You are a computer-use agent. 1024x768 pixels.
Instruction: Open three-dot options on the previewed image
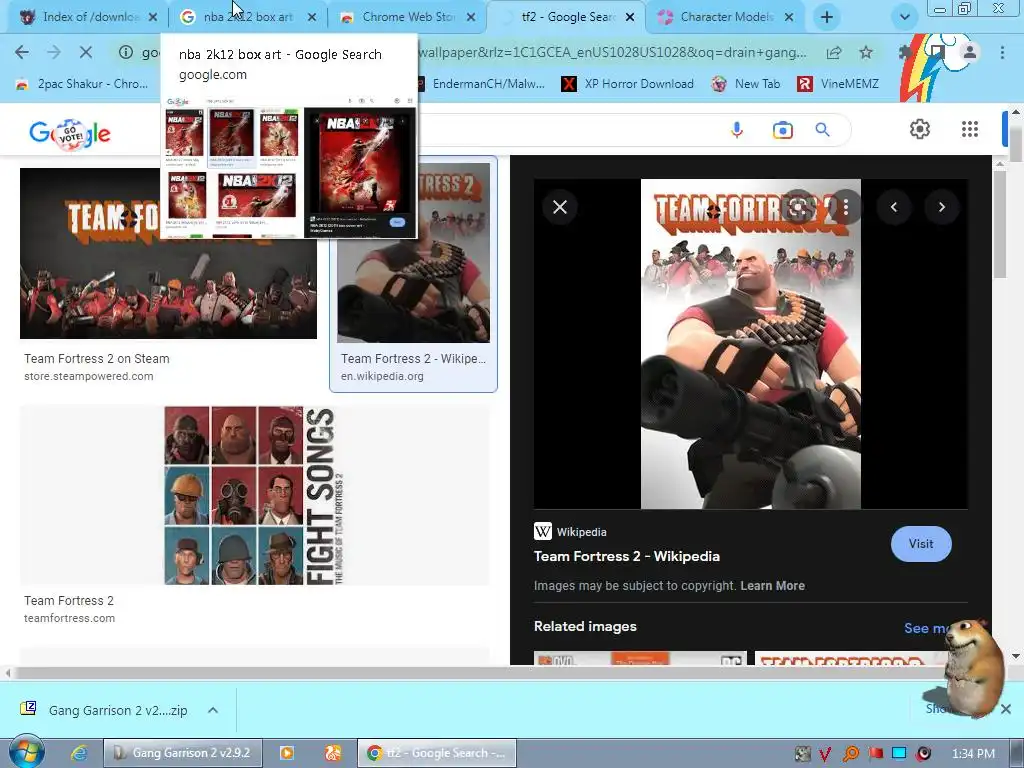[x=846, y=208]
